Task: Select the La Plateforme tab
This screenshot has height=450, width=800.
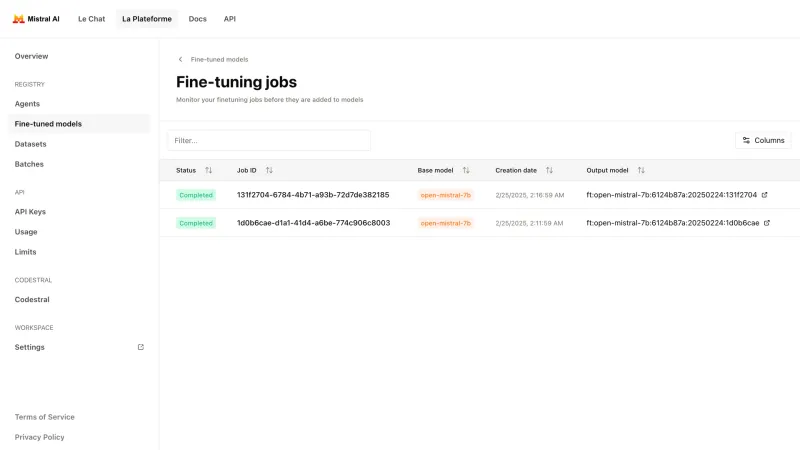Action: (x=147, y=19)
